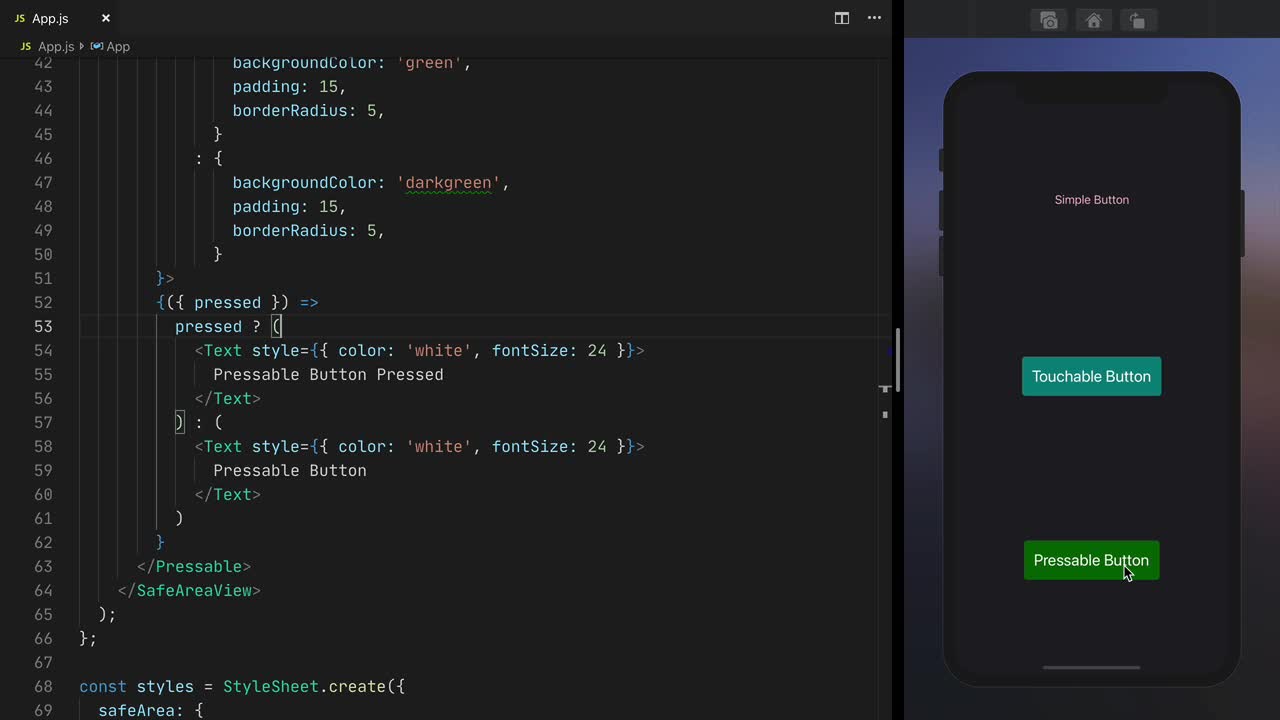Click the simulator home indicator bar
The width and height of the screenshot is (1280, 720).
[1091, 667]
